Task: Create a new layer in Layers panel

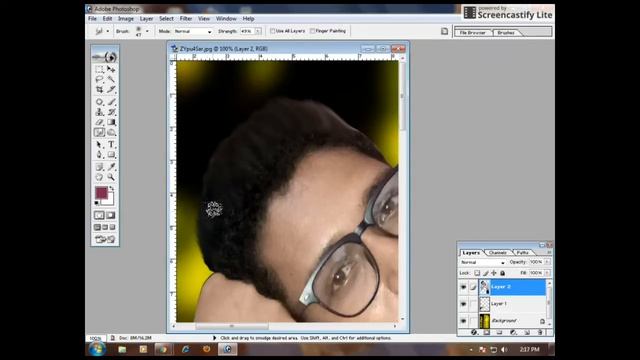Action: (527, 332)
